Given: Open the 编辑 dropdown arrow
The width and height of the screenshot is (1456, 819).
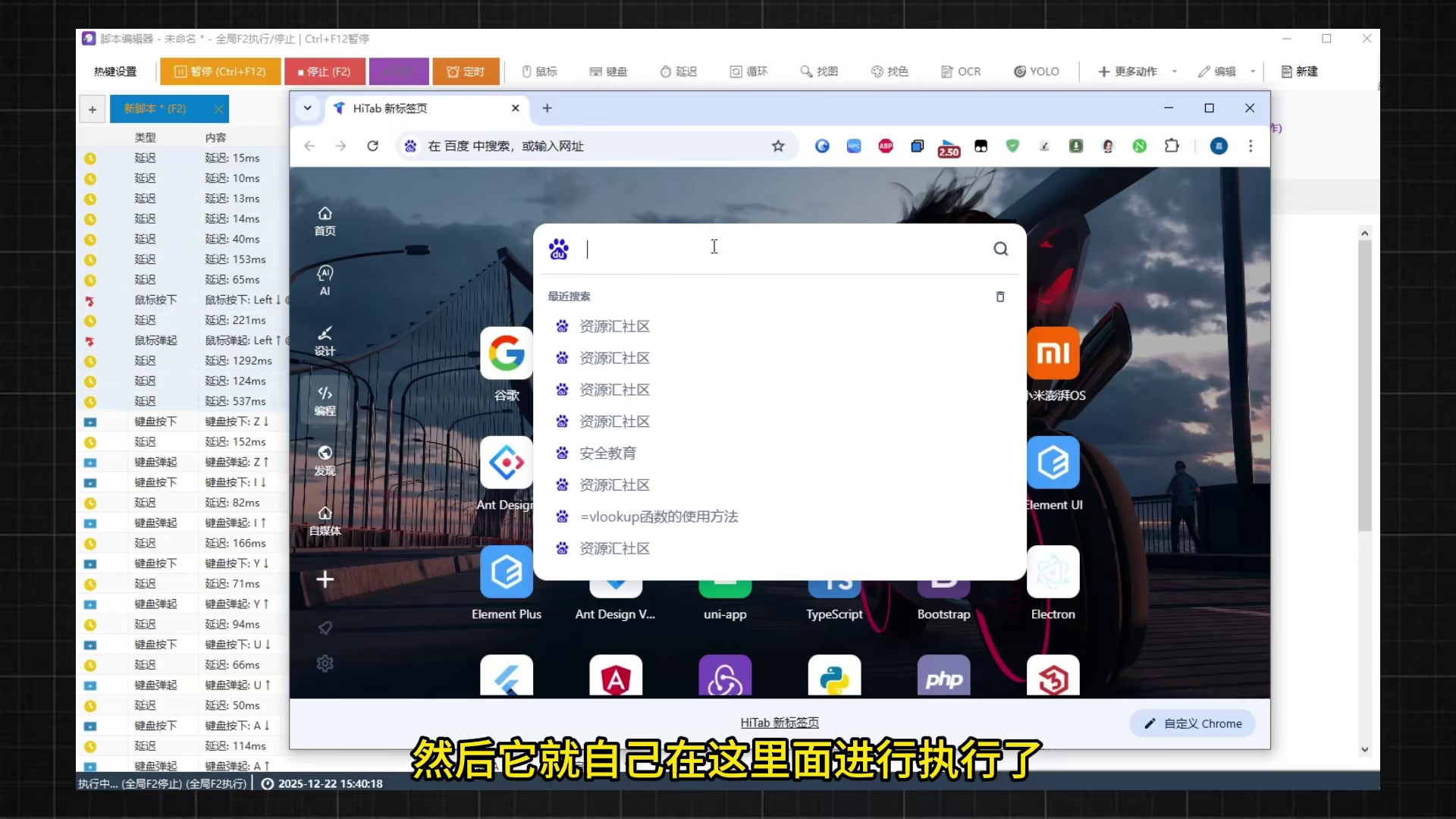Looking at the screenshot, I should click(x=1253, y=71).
